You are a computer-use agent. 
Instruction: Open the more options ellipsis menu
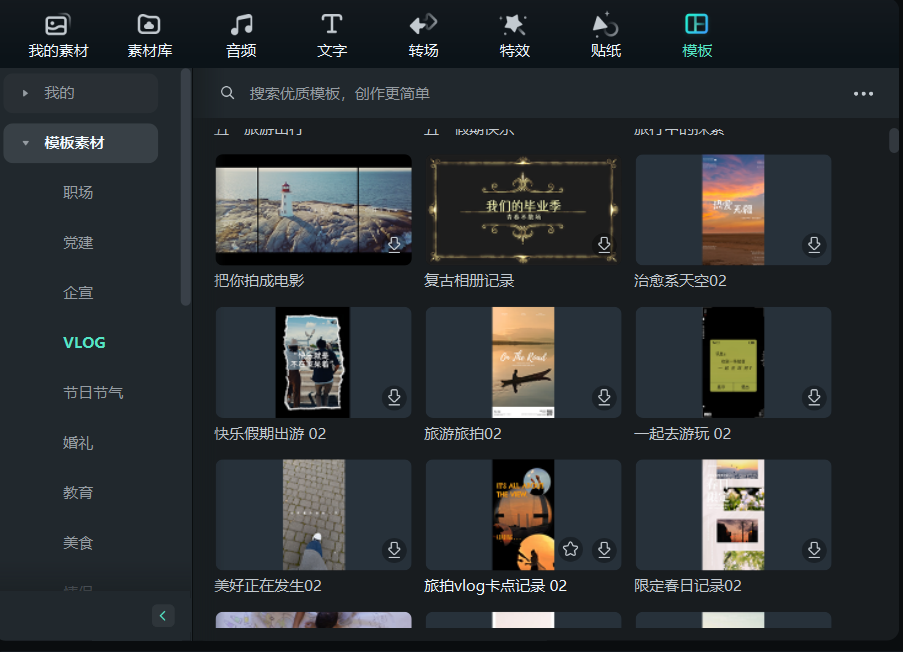point(863,93)
